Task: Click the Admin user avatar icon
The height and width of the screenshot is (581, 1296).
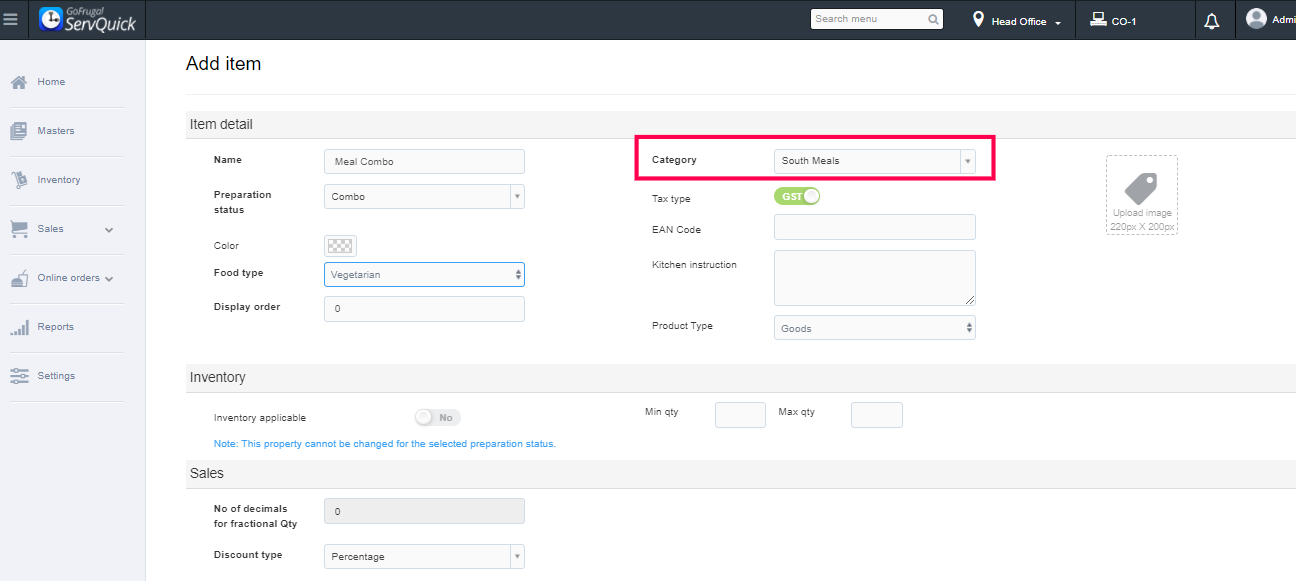Action: pyautogui.click(x=1256, y=19)
